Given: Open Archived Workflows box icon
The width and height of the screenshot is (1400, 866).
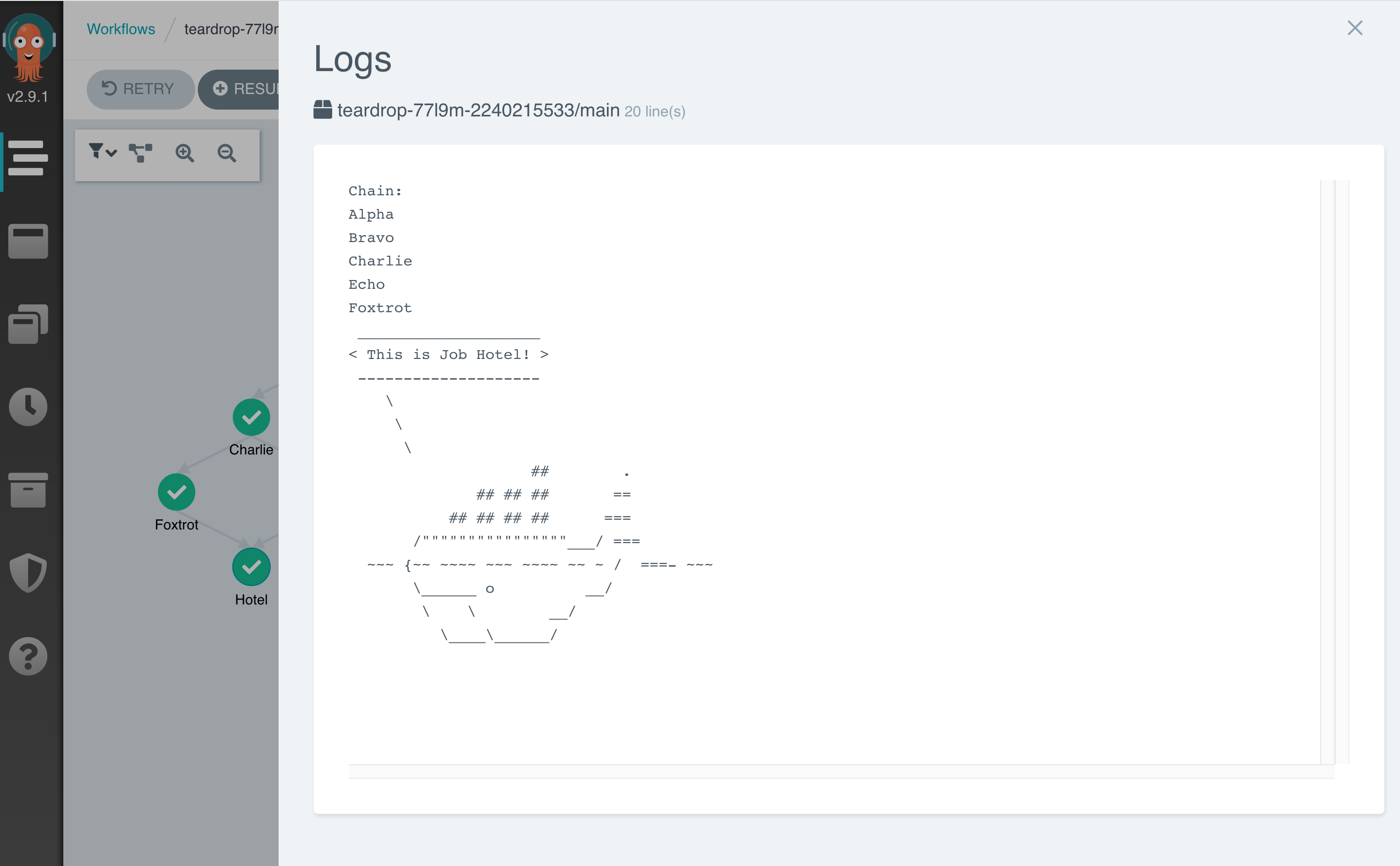Looking at the screenshot, I should [x=29, y=490].
